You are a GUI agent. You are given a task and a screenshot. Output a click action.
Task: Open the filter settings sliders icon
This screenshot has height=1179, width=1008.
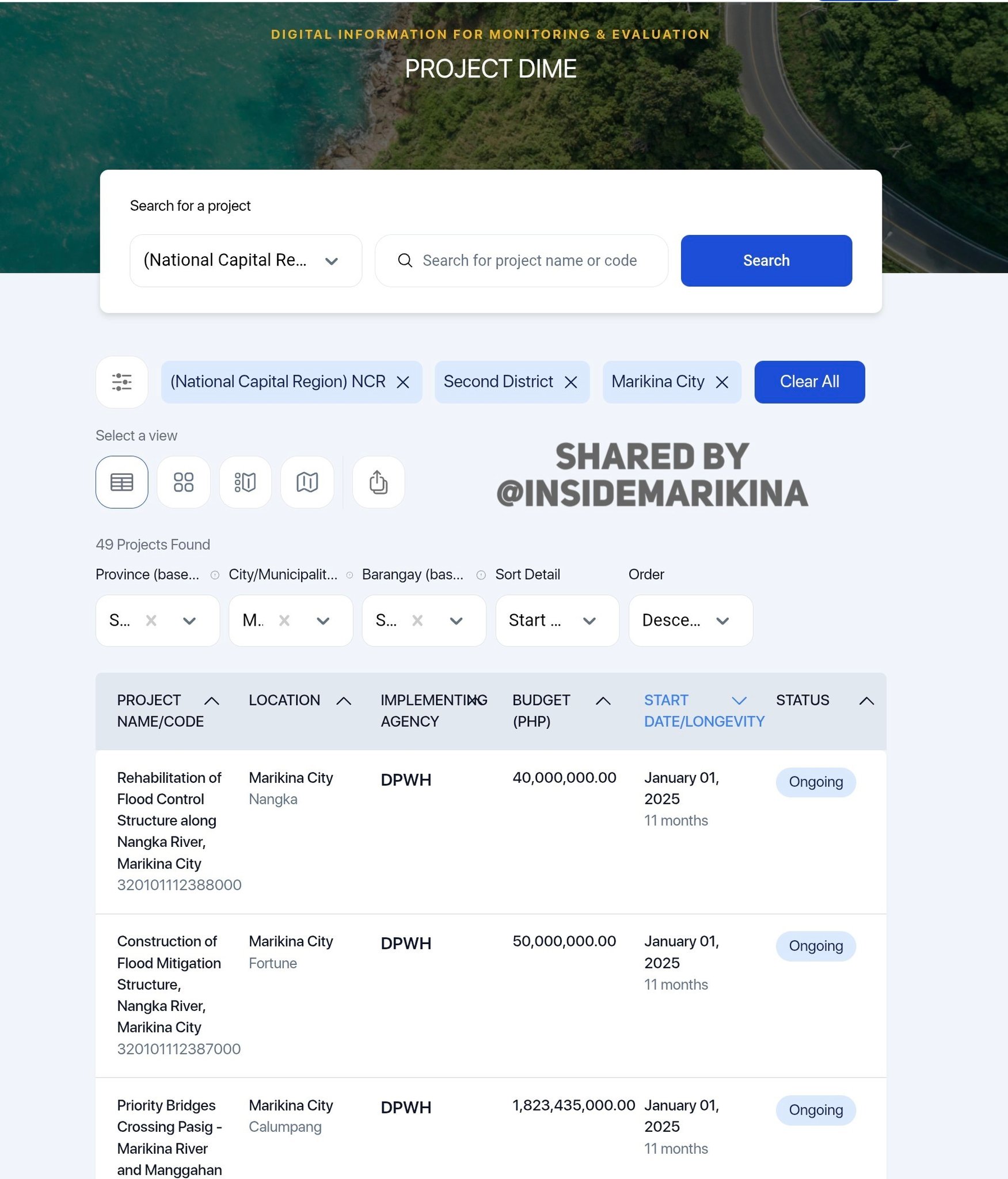tap(121, 382)
